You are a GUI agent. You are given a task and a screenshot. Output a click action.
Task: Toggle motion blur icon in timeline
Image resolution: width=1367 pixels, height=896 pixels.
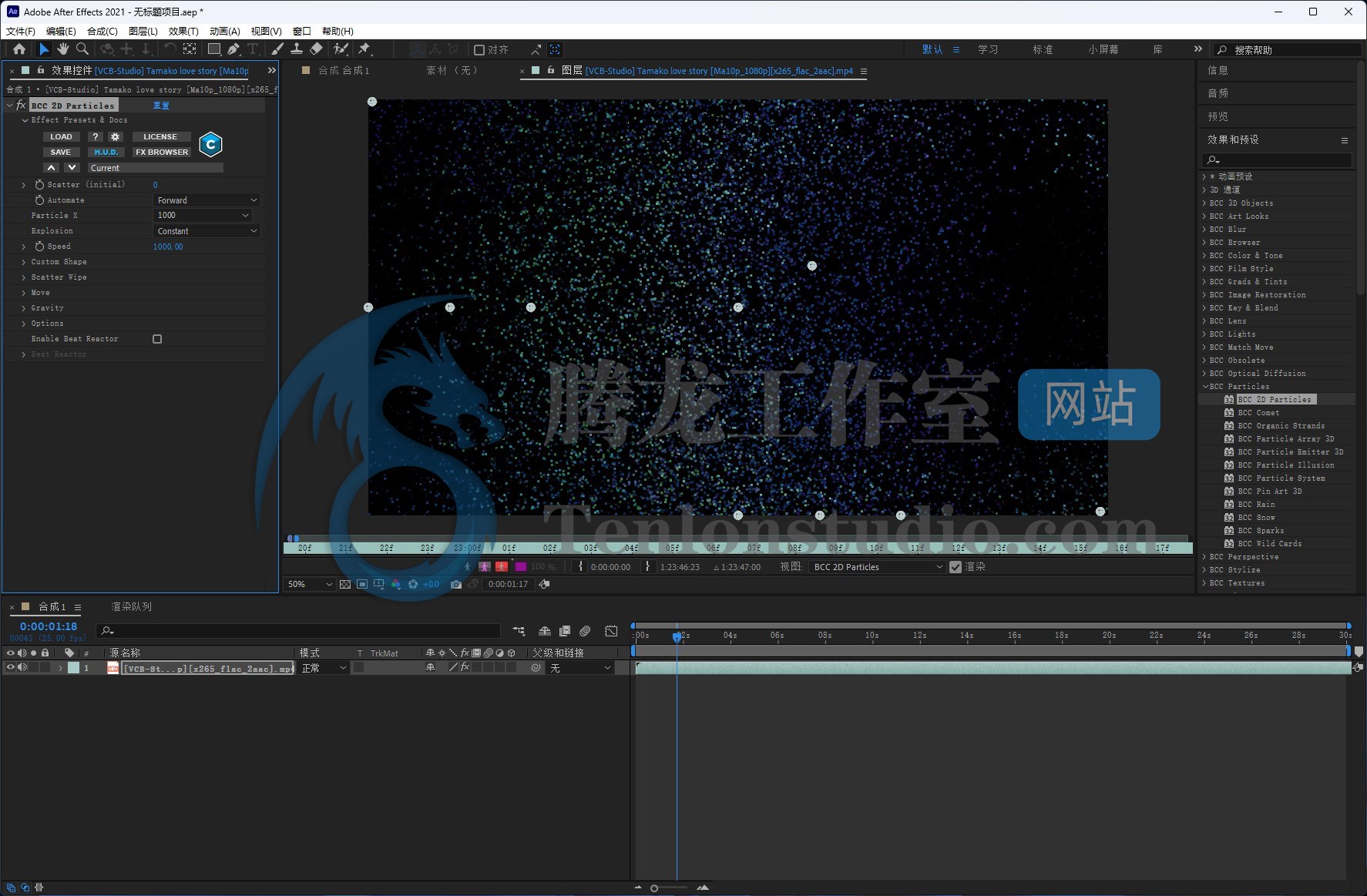pos(585,631)
